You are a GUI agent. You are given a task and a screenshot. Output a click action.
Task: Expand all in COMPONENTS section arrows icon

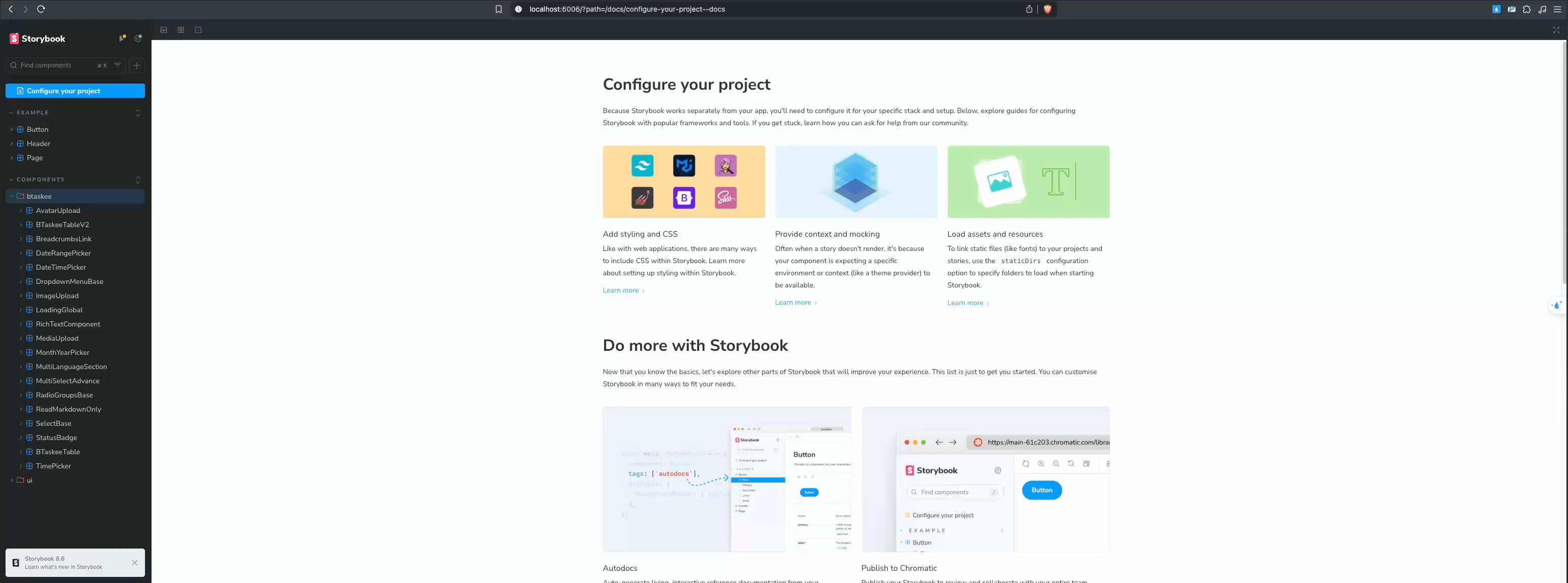[x=137, y=179]
